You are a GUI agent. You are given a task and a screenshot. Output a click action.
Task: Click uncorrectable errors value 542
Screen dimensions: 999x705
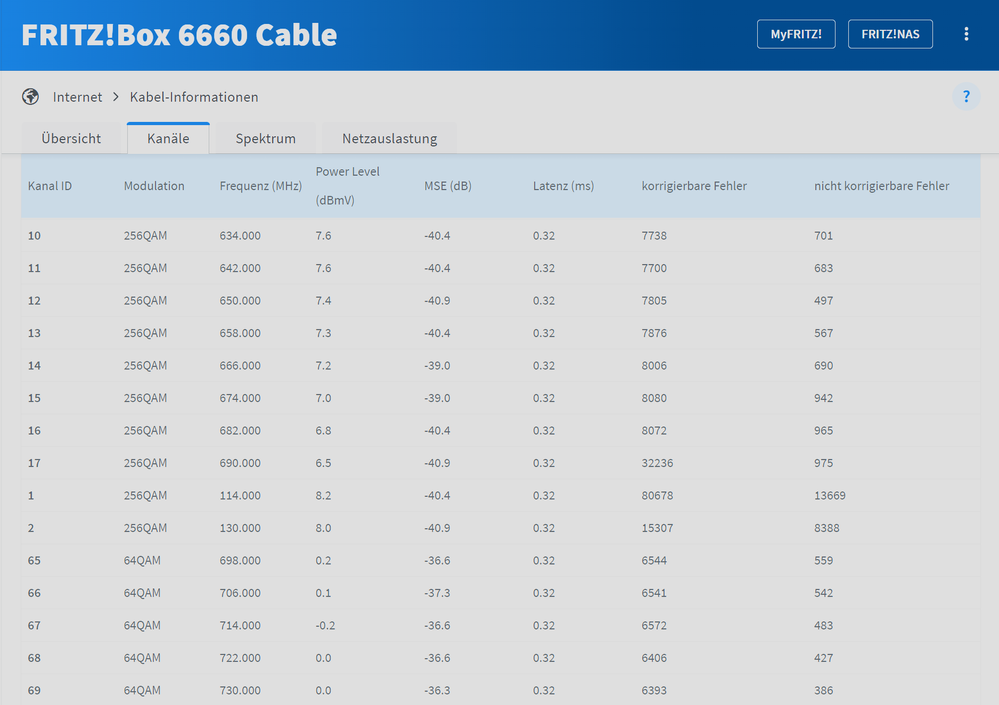(824, 593)
